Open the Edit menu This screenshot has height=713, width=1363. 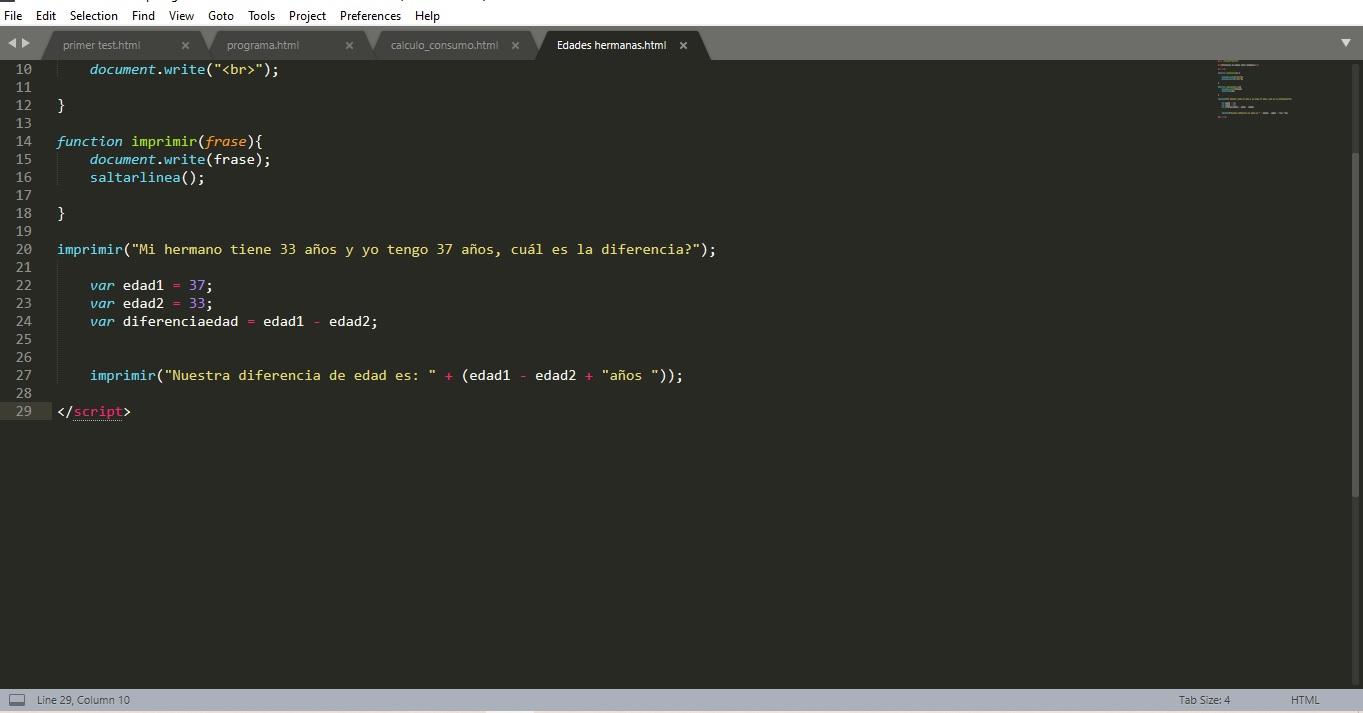click(x=46, y=16)
